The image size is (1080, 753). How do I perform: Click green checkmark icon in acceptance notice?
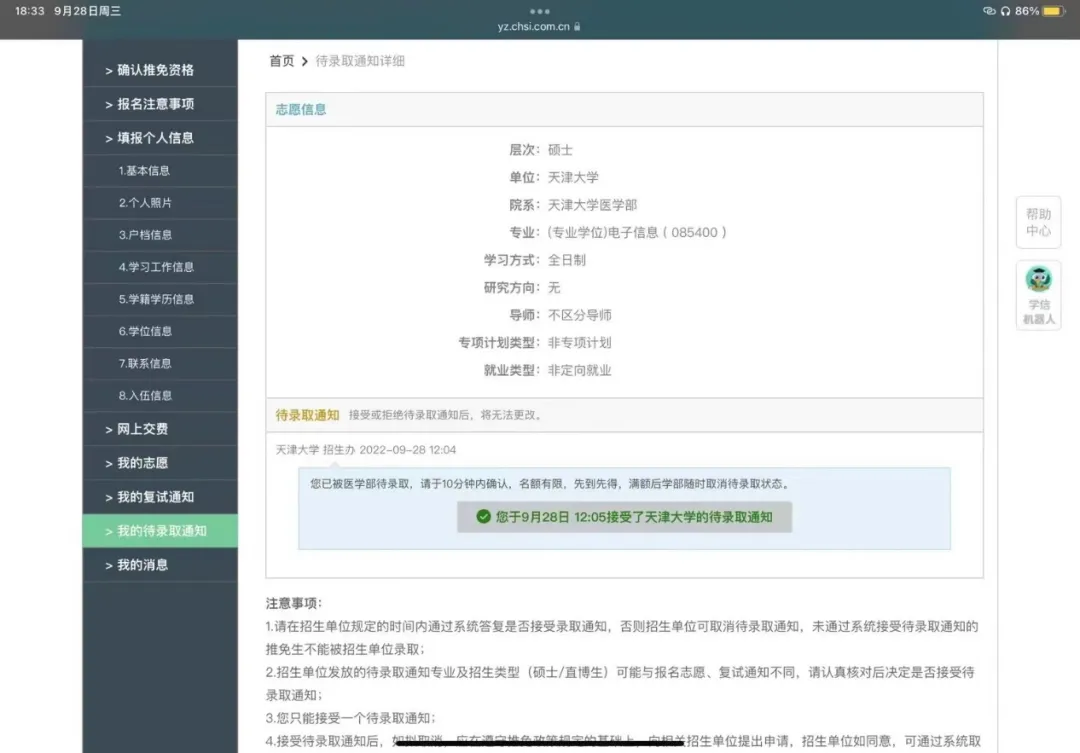tap(484, 517)
